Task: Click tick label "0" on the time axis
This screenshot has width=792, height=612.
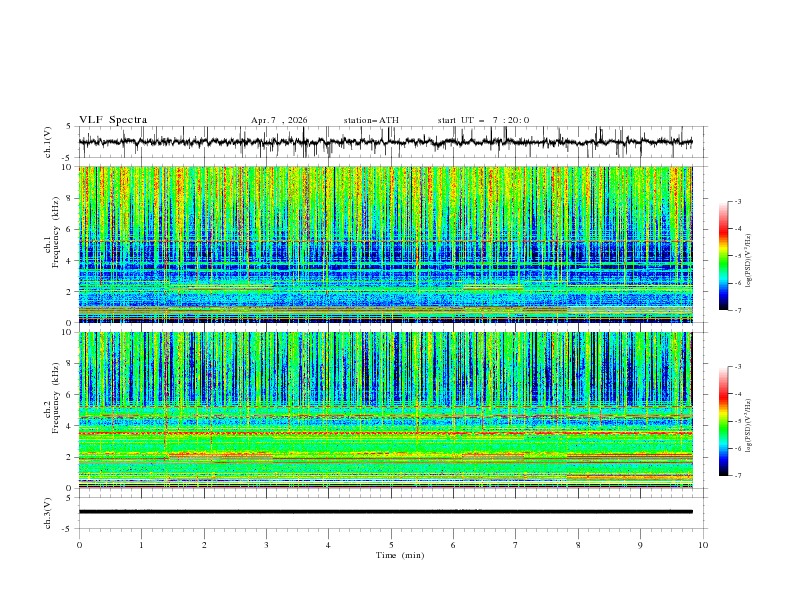Action: point(79,545)
